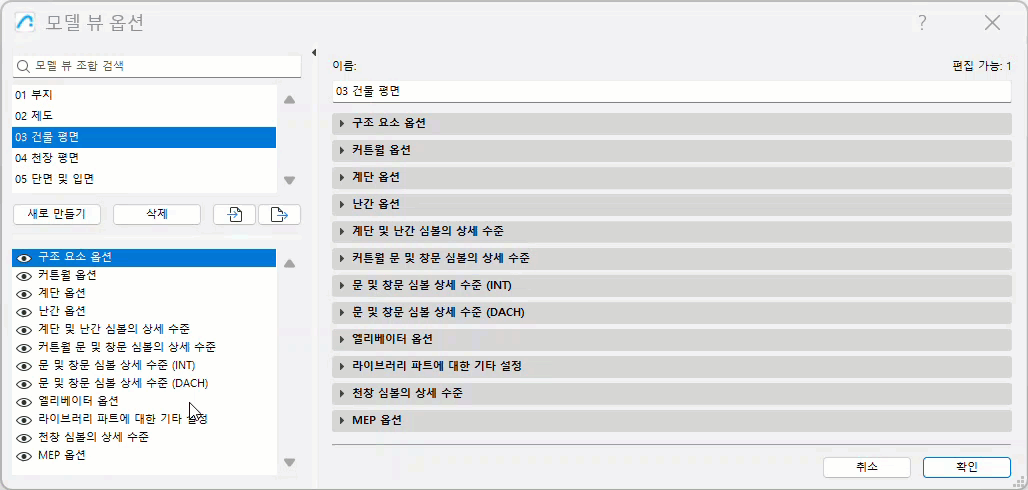Click the 모델 뷰 조합 검색 search field
The height and width of the screenshot is (490, 1028).
coord(157,66)
